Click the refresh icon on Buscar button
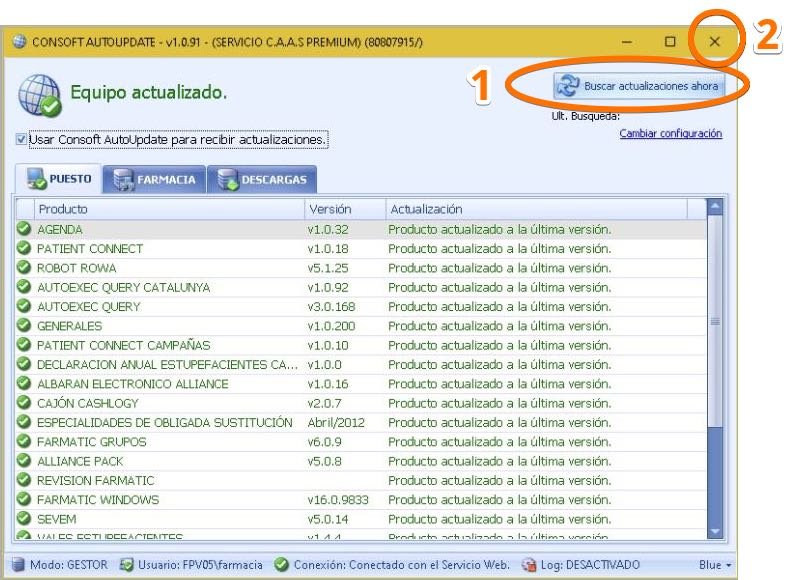The width and height of the screenshot is (789, 580). pos(568,86)
